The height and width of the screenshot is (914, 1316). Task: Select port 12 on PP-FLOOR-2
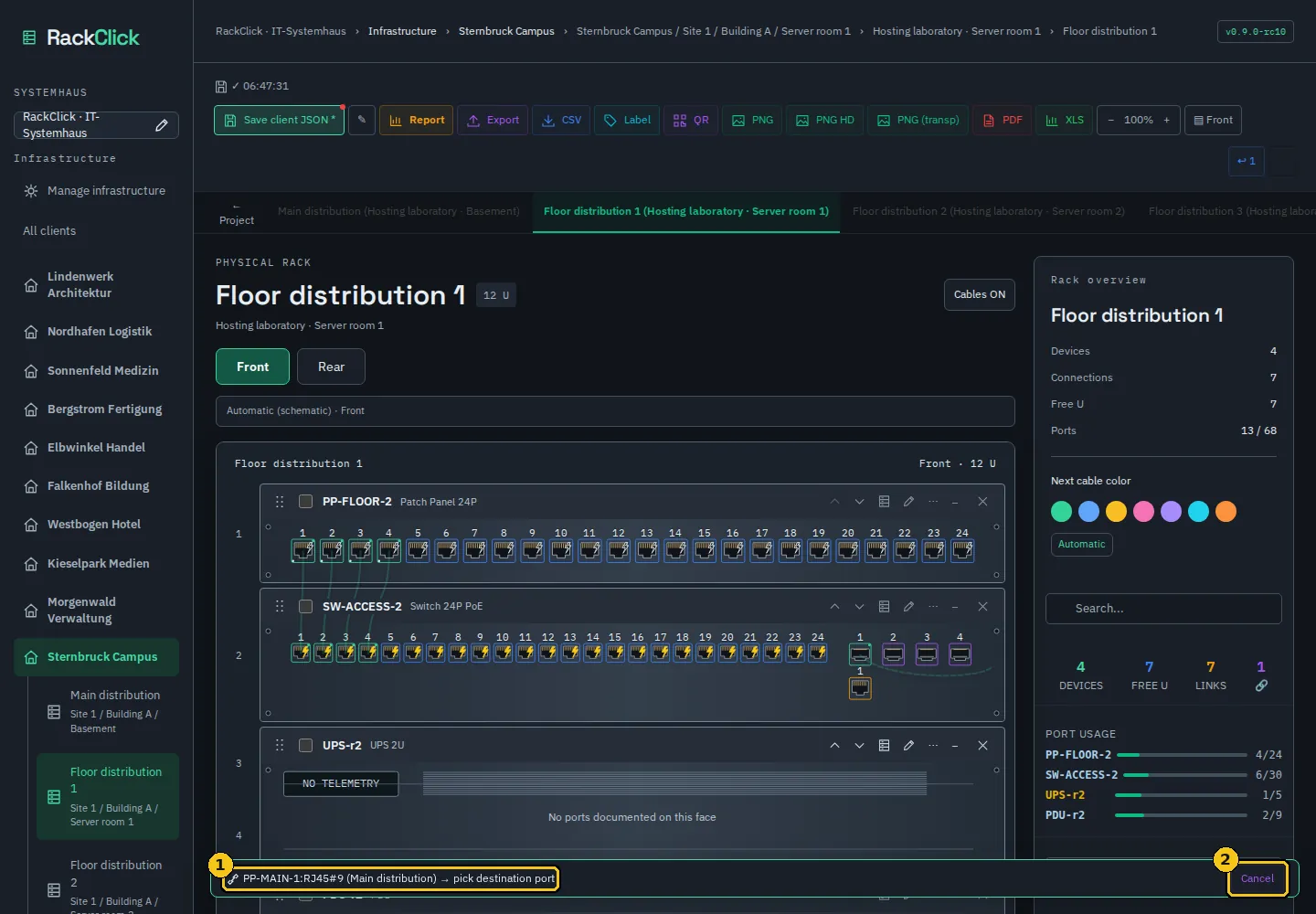pyautogui.click(x=619, y=550)
